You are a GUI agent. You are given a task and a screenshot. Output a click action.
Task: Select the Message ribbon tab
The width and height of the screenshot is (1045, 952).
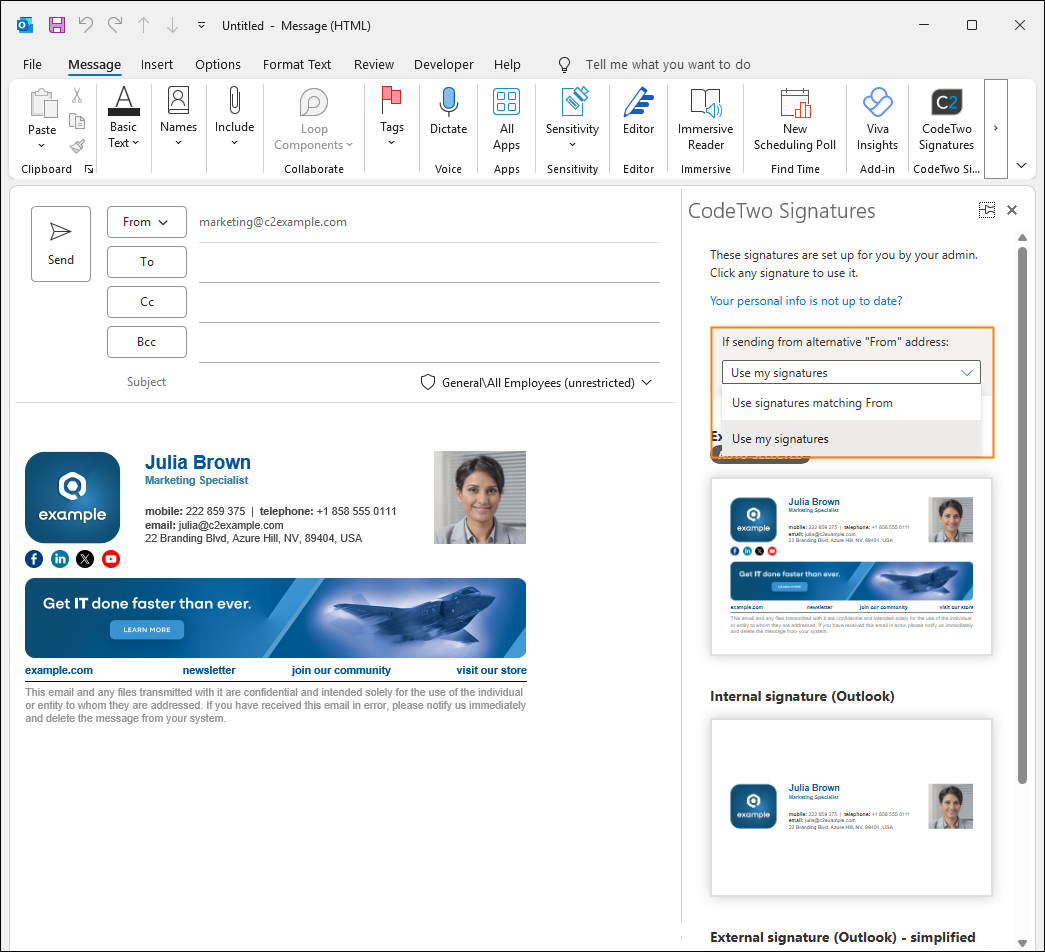click(95, 65)
